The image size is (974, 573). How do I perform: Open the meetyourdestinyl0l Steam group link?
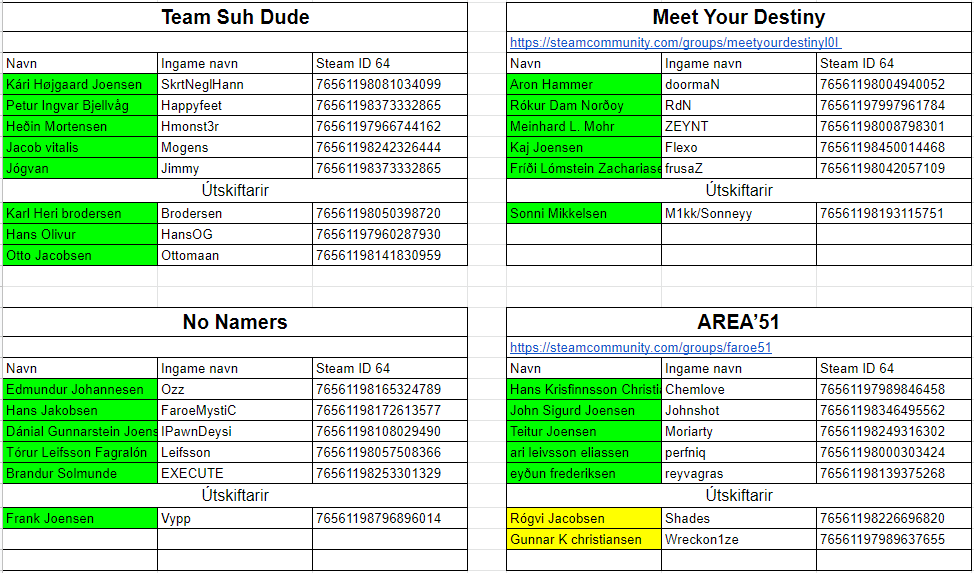675,42
